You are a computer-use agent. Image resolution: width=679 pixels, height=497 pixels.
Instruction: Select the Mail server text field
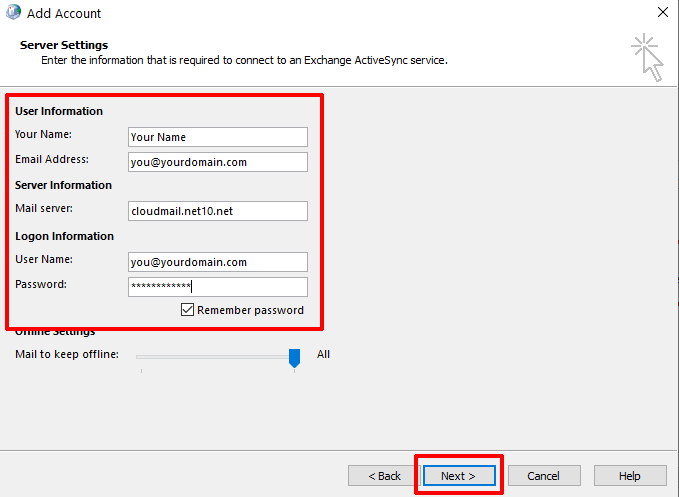217,211
